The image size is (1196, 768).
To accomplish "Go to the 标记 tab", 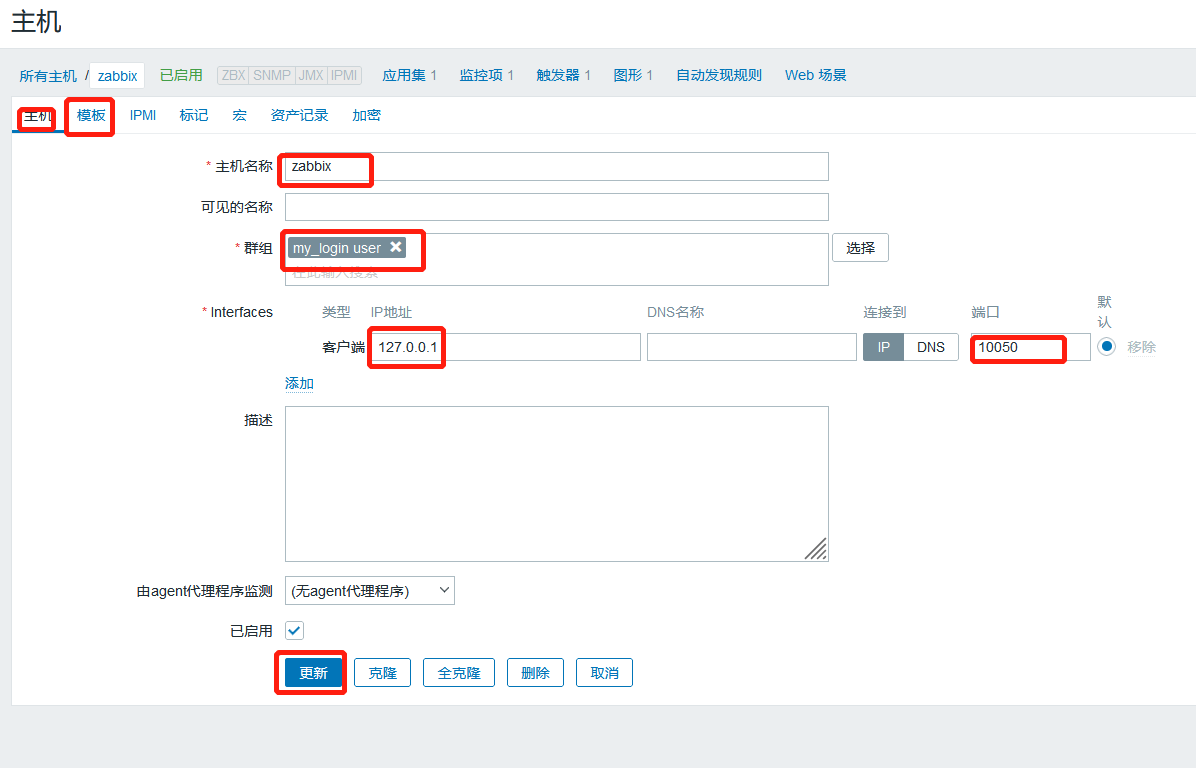I will pos(194,115).
